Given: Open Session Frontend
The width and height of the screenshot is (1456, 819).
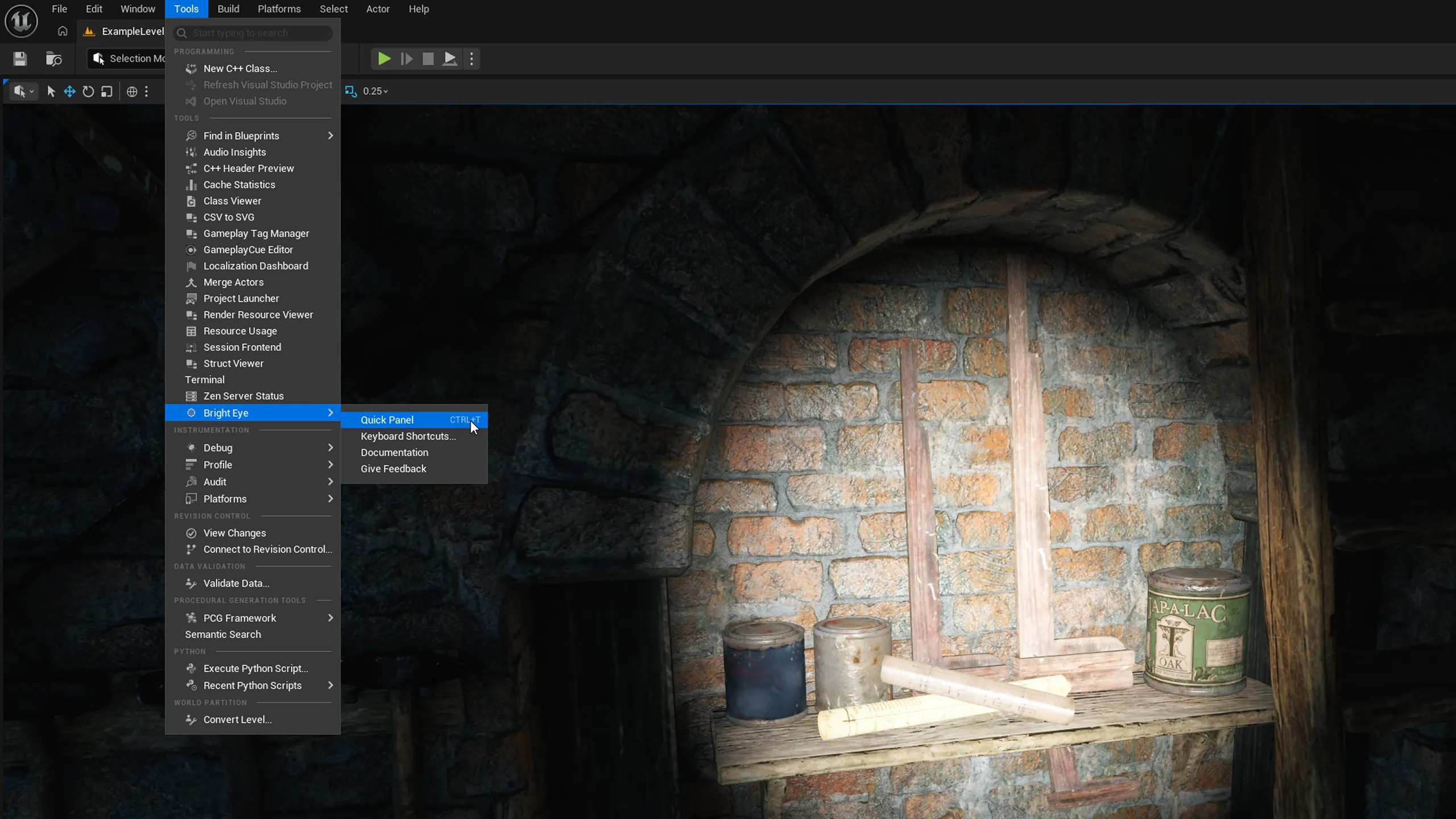Looking at the screenshot, I should click(x=253, y=347).
